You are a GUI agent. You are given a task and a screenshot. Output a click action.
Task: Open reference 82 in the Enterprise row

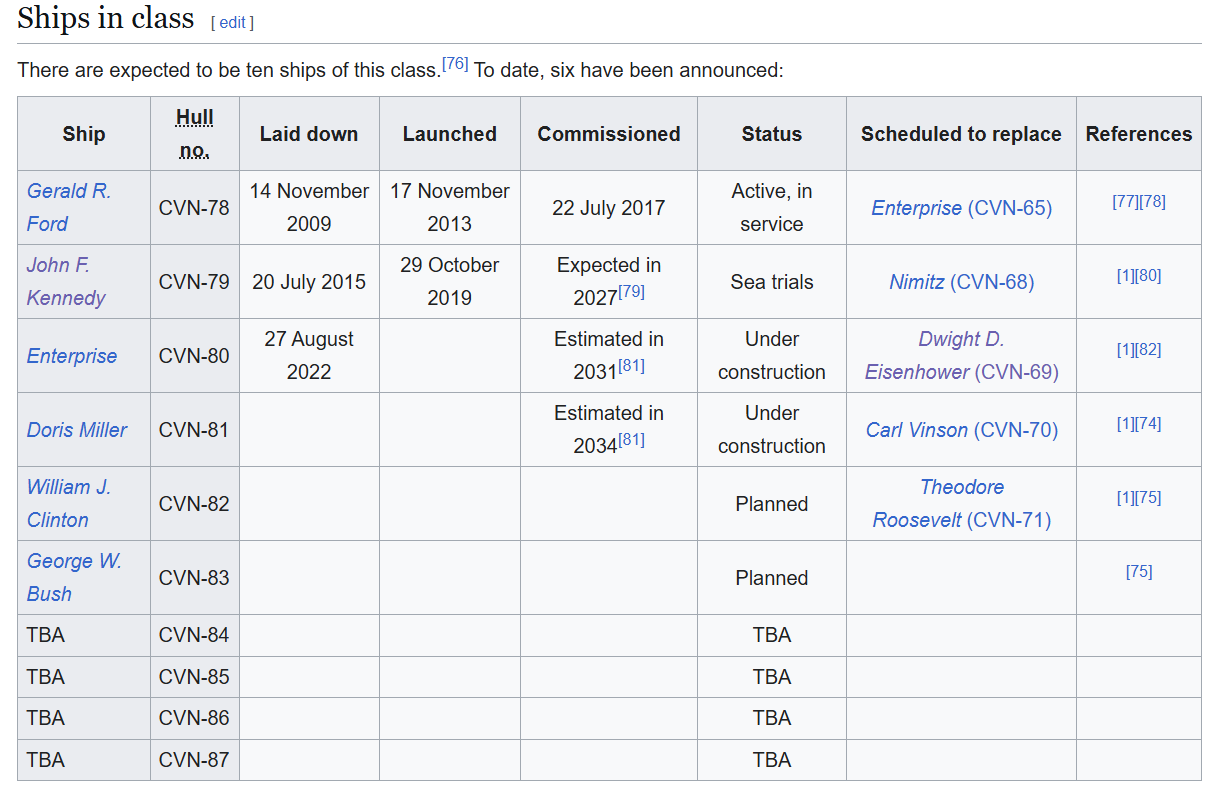pos(1148,349)
